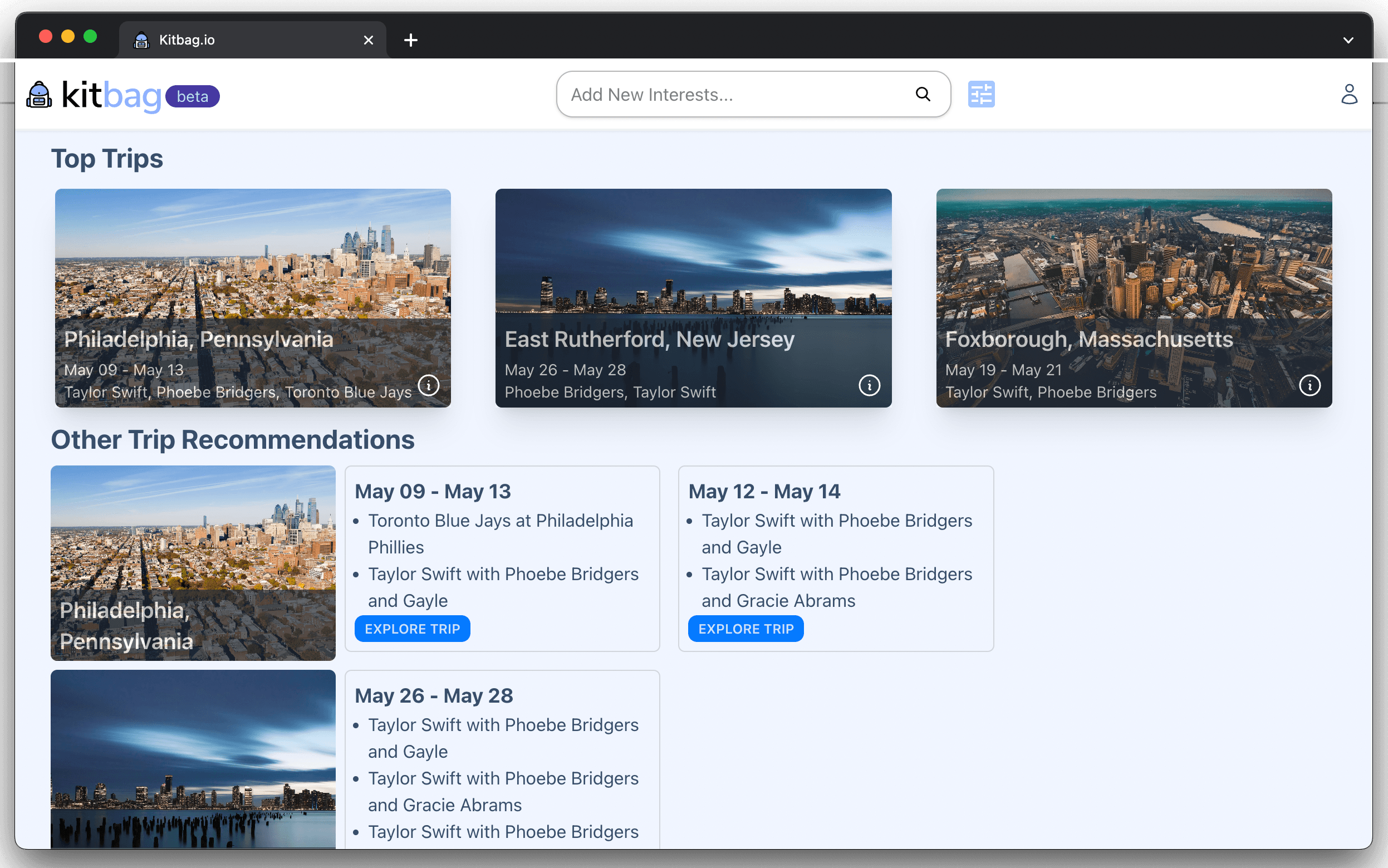Show info for East Rutherford trip
Screen dimensions: 1388x868
869,385
